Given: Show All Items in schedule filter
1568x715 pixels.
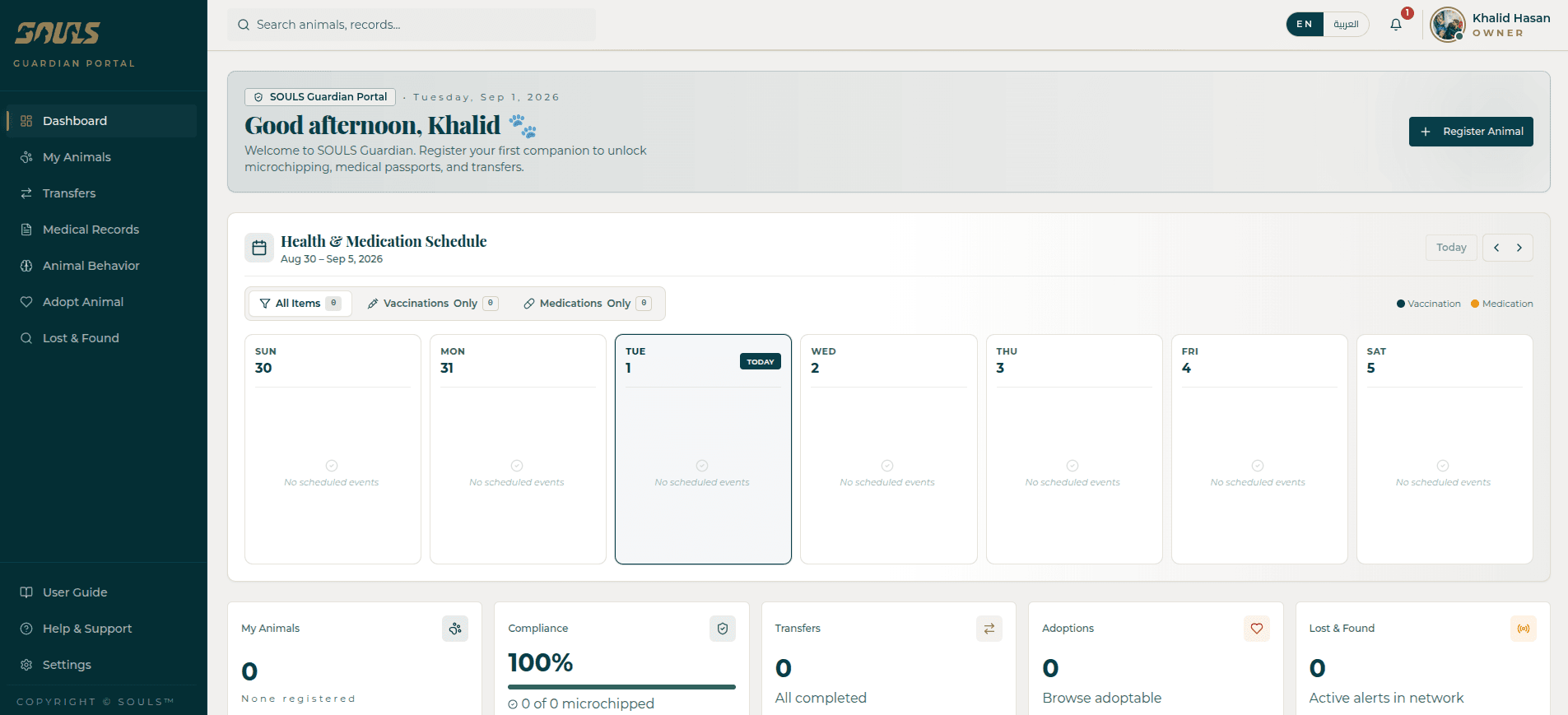Looking at the screenshot, I should [300, 304].
